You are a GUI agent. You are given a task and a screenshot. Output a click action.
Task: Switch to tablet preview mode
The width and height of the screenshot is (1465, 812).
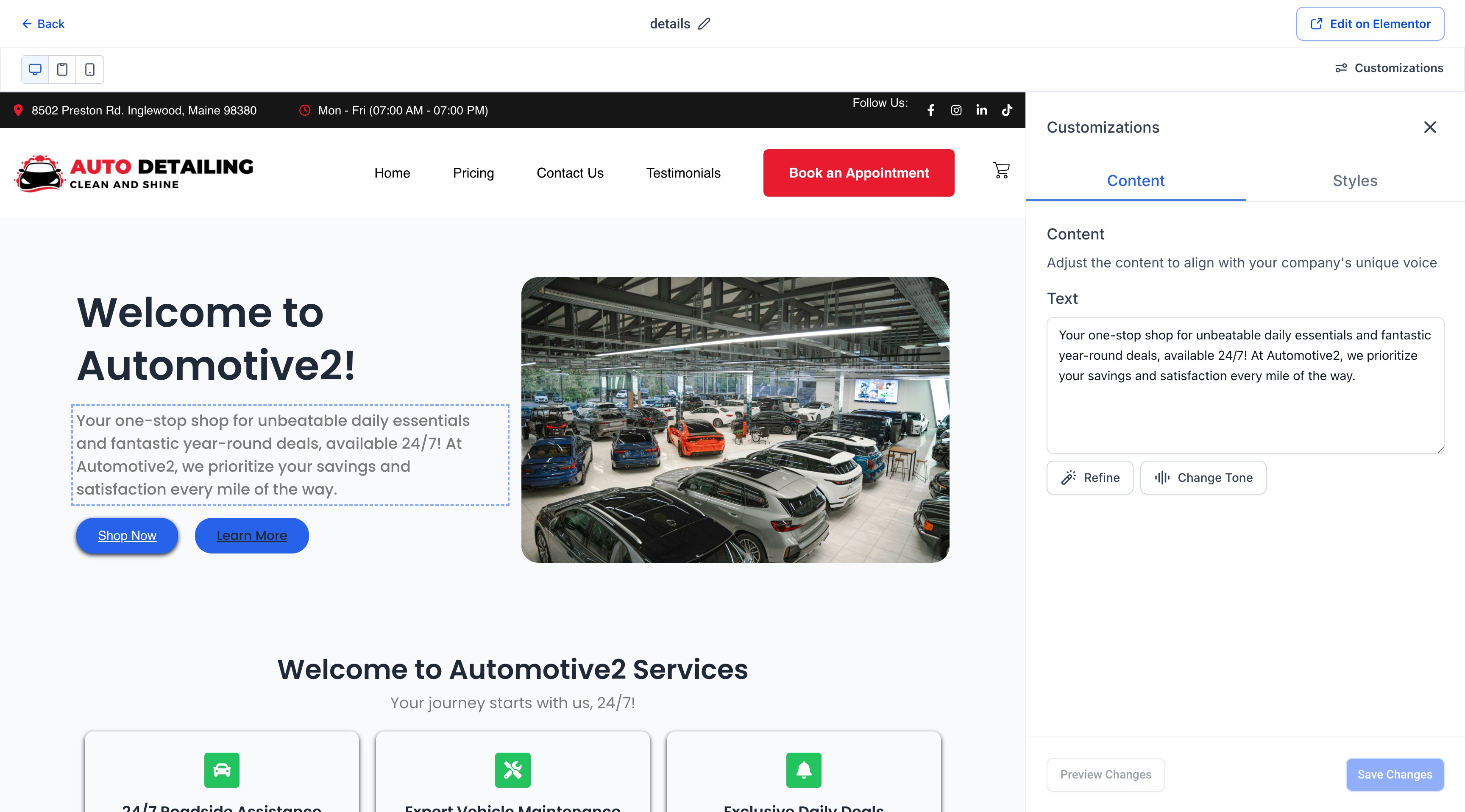pos(63,70)
